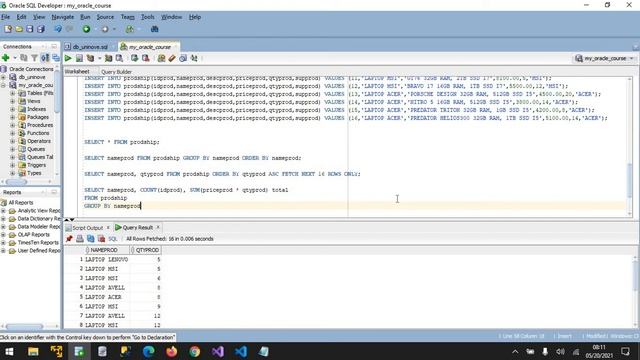Expand the Analytic View Reports node

coord(3,211)
